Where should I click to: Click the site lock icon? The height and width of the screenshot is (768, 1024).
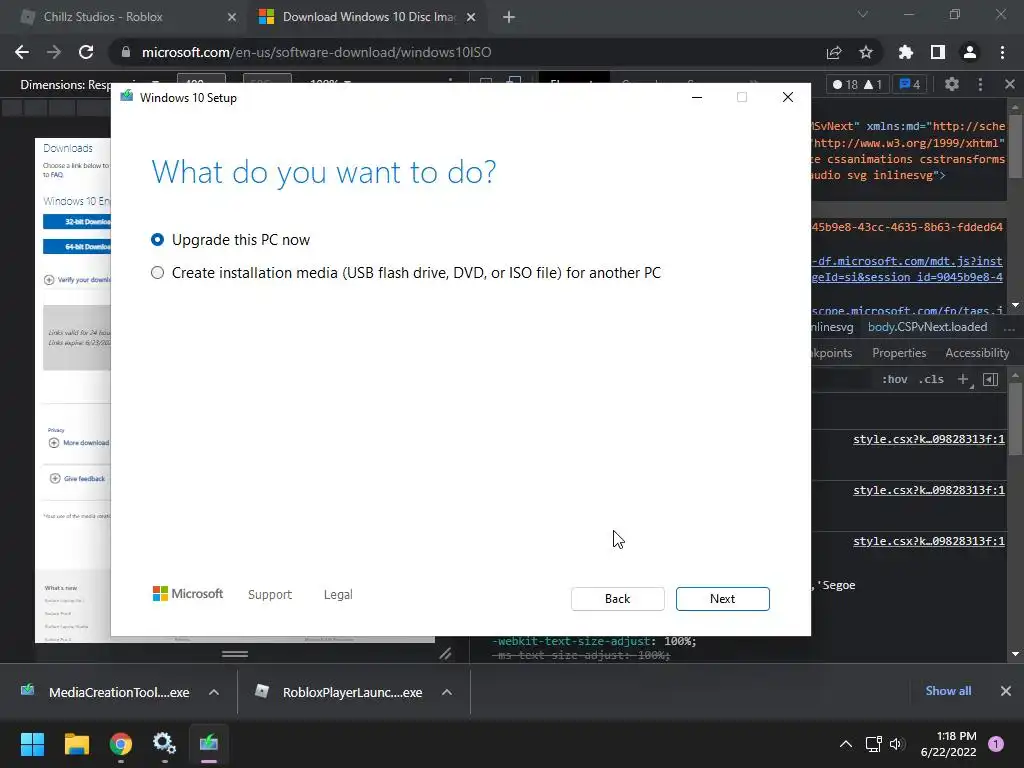click(x=126, y=52)
